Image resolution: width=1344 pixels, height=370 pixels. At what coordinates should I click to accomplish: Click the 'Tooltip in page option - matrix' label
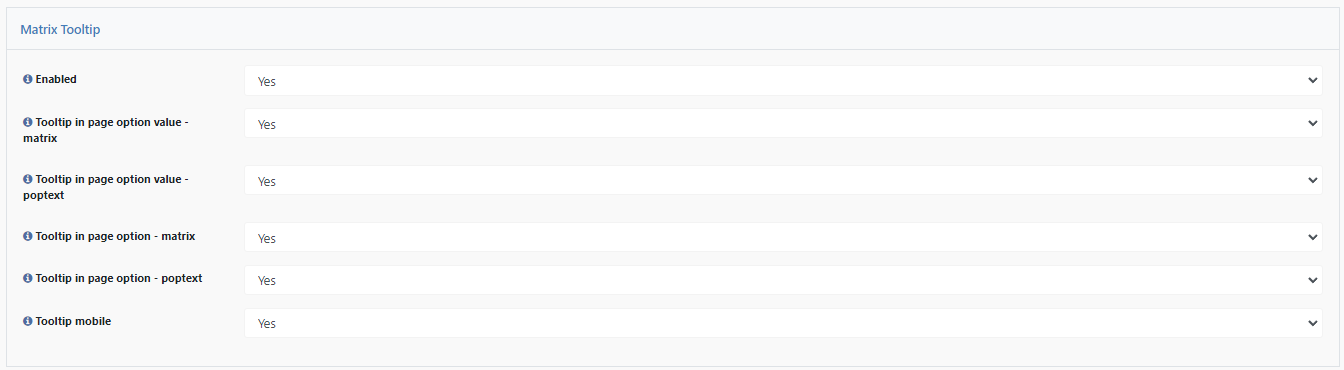click(115, 235)
